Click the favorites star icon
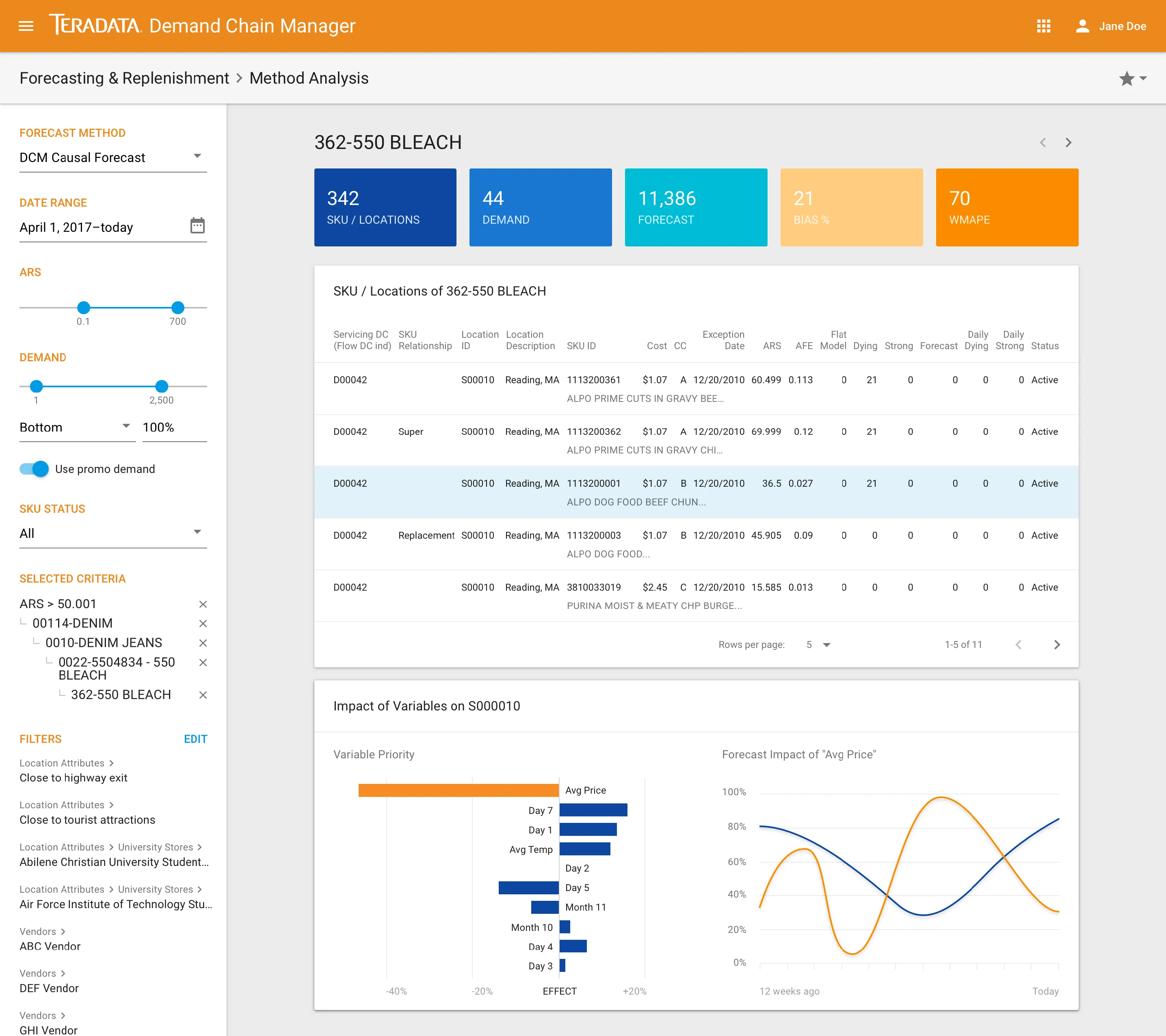The height and width of the screenshot is (1036, 1166). [1126, 79]
